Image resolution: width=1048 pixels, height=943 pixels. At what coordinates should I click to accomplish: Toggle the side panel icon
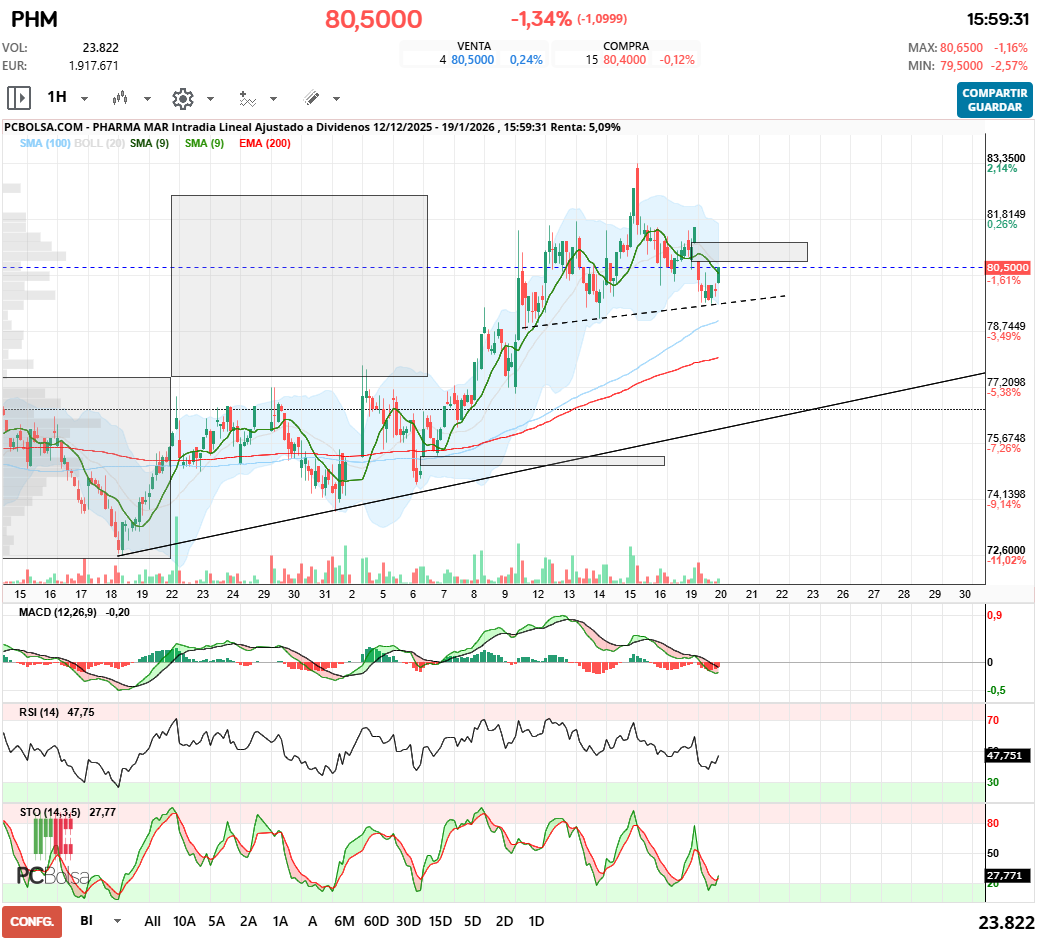(x=19, y=98)
